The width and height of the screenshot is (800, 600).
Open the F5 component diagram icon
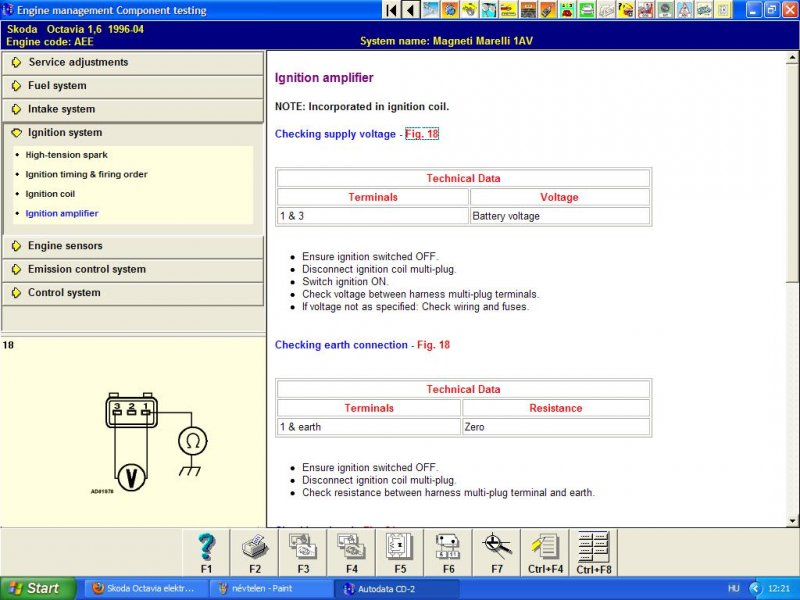click(400, 553)
